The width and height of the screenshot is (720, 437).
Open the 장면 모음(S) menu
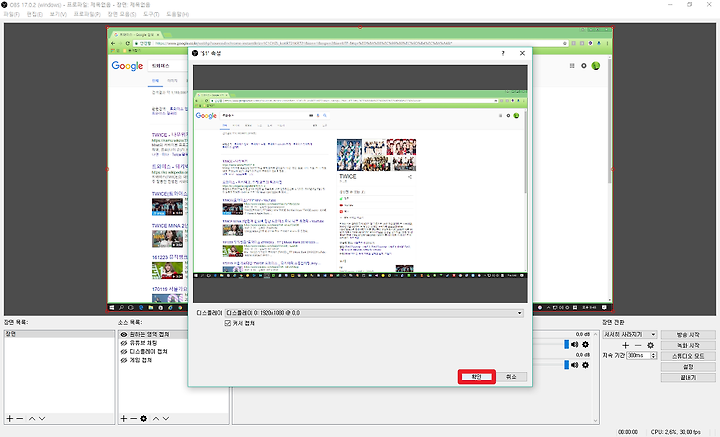tap(122, 14)
